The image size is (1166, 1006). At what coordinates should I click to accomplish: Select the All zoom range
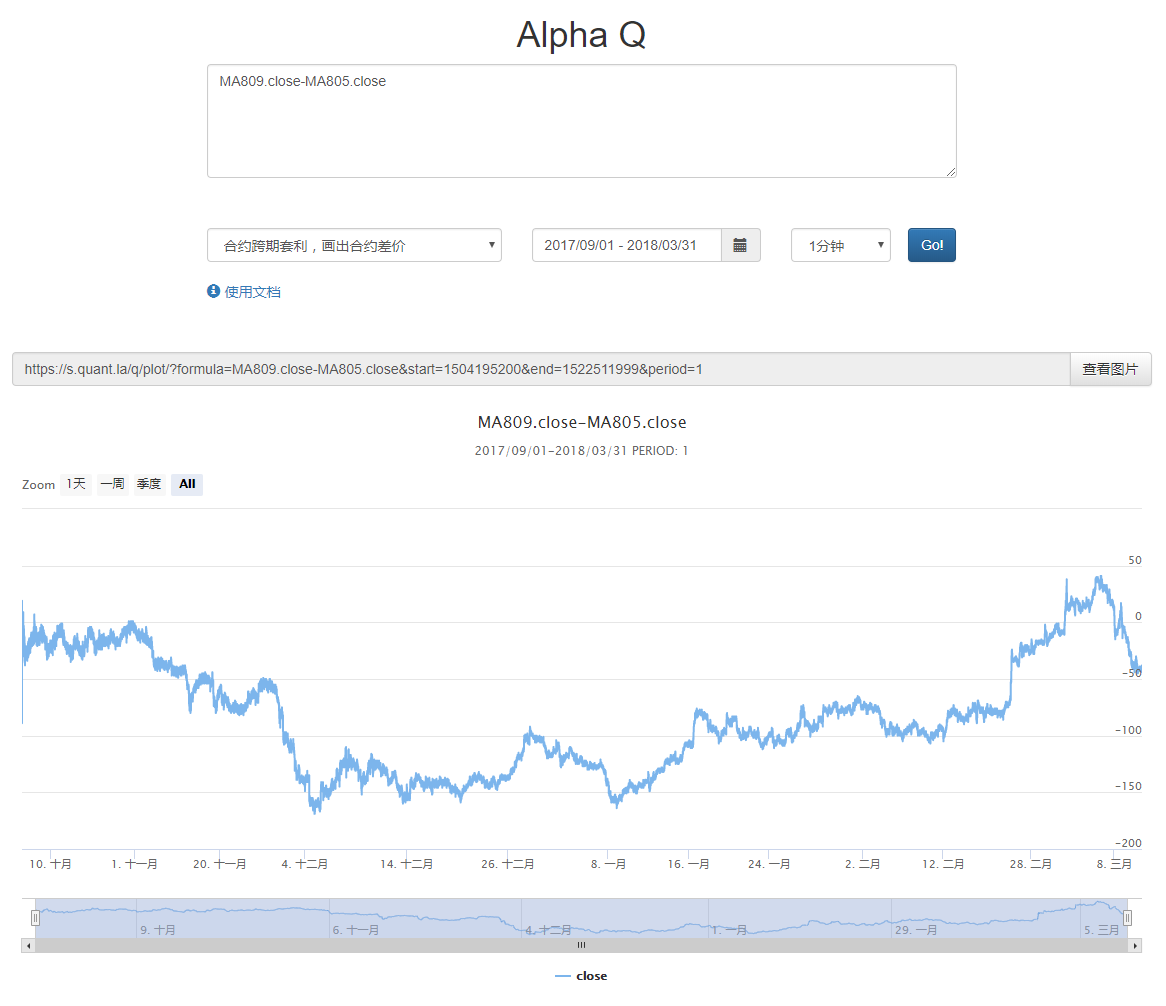(x=187, y=485)
